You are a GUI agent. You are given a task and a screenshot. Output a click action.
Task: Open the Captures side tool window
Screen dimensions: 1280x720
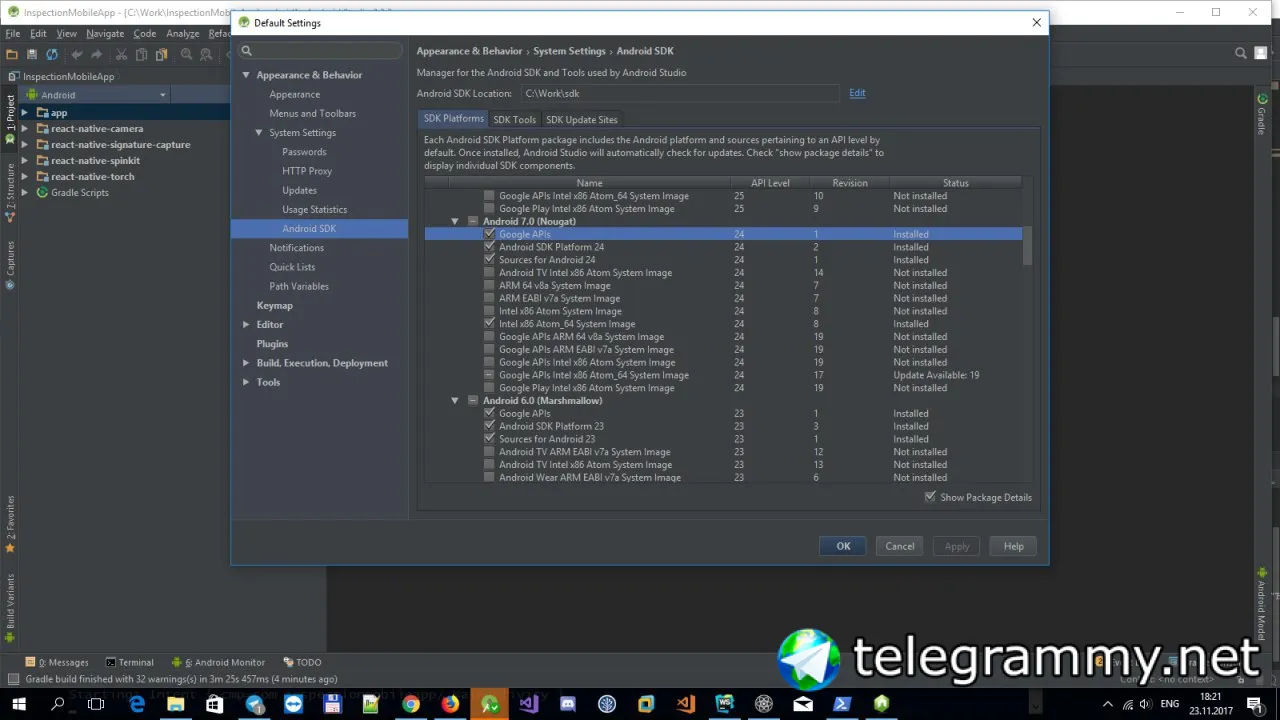point(10,264)
